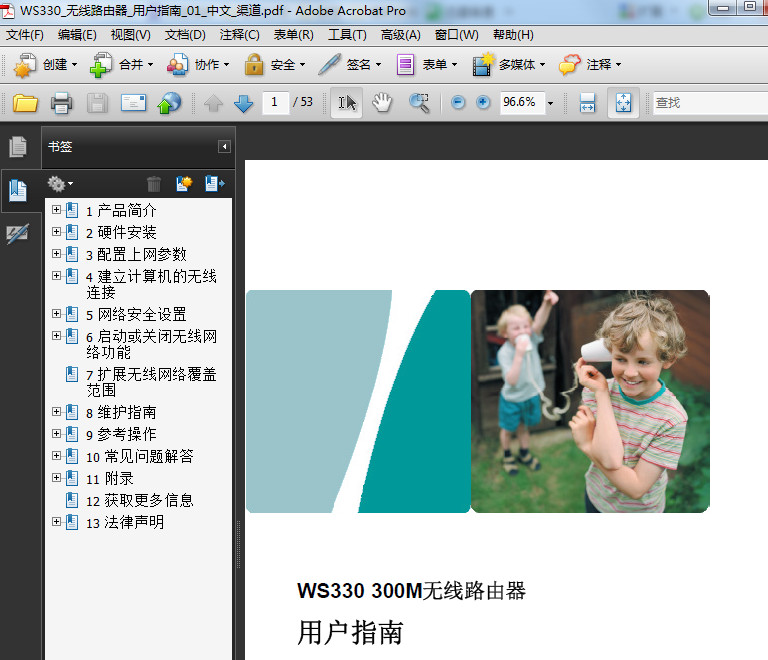Viewport: 768px width, 660px height.
Task: Click the cover photo of two children
Action: tap(590, 401)
